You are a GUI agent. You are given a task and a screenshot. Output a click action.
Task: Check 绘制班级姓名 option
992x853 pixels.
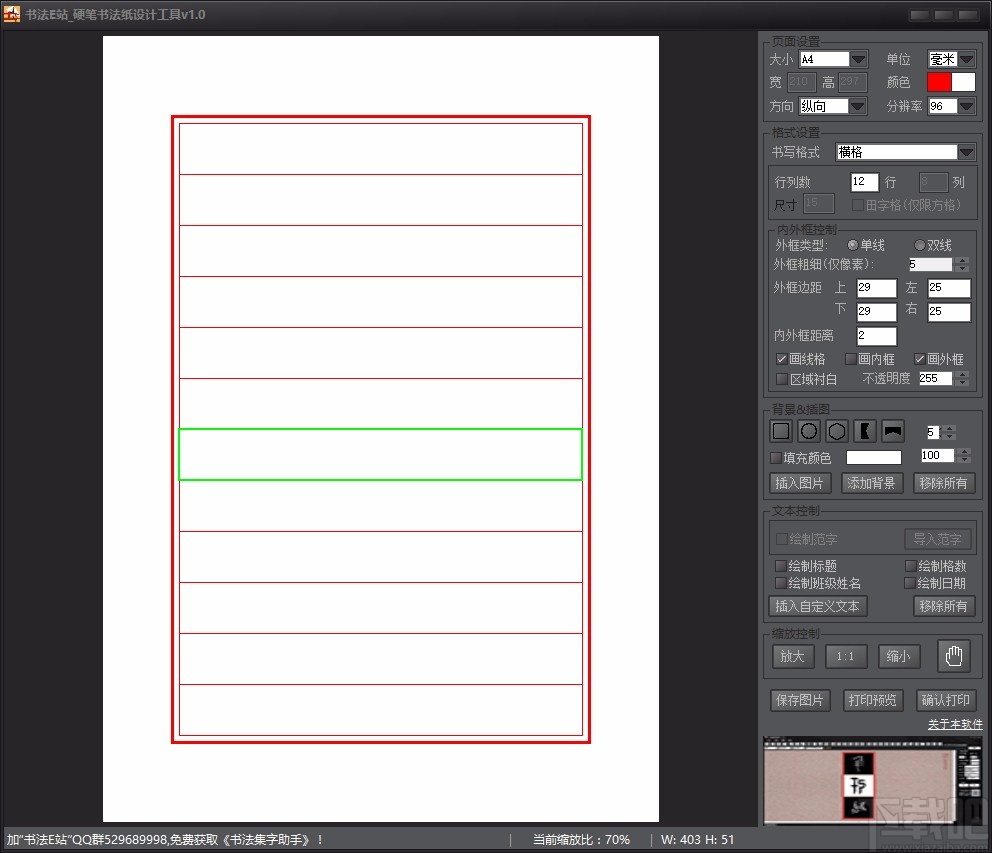pyautogui.click(x=781, y=583)
